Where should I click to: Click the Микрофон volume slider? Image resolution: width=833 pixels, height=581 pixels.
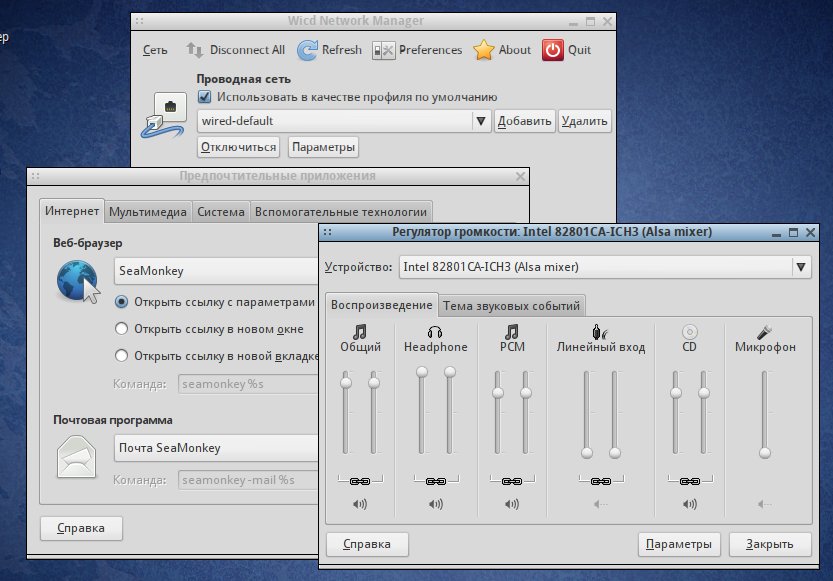(x=764, y=414)
